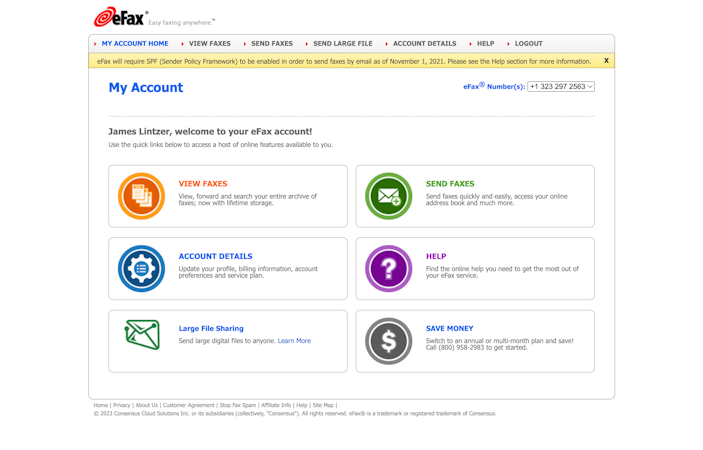Click the "eFax Number(s):" label
Viewport: 703px width, 450px height.
coord(494,86)
